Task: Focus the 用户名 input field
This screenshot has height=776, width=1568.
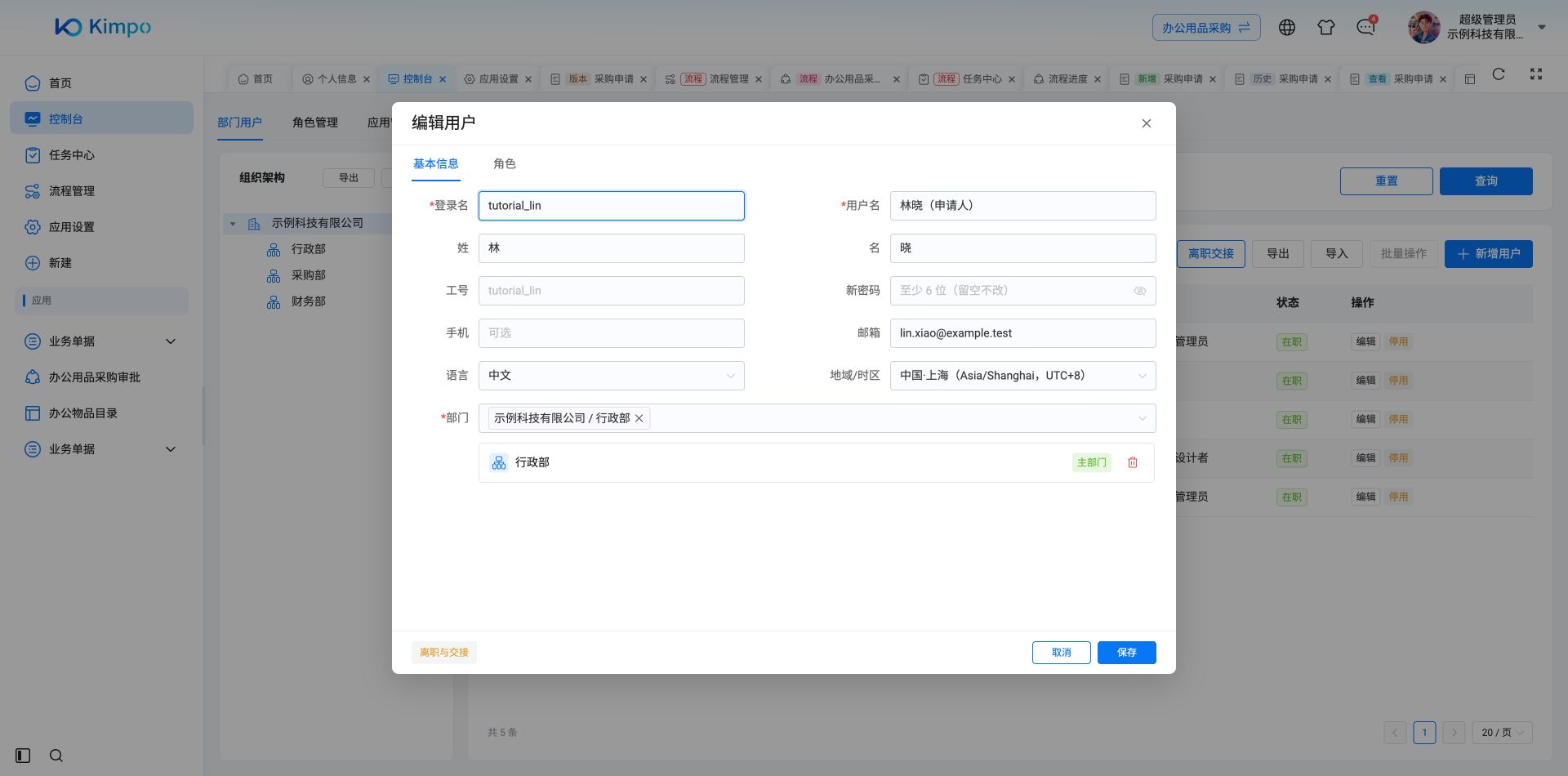Action: (1023, 206)
